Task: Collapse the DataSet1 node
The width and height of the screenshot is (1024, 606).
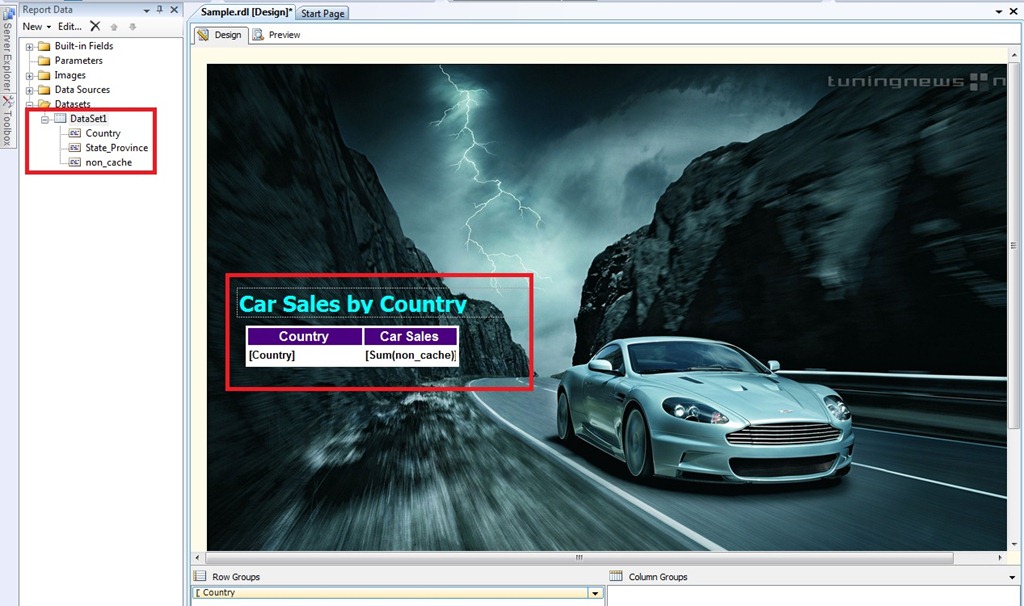Action: click(44, 120)
